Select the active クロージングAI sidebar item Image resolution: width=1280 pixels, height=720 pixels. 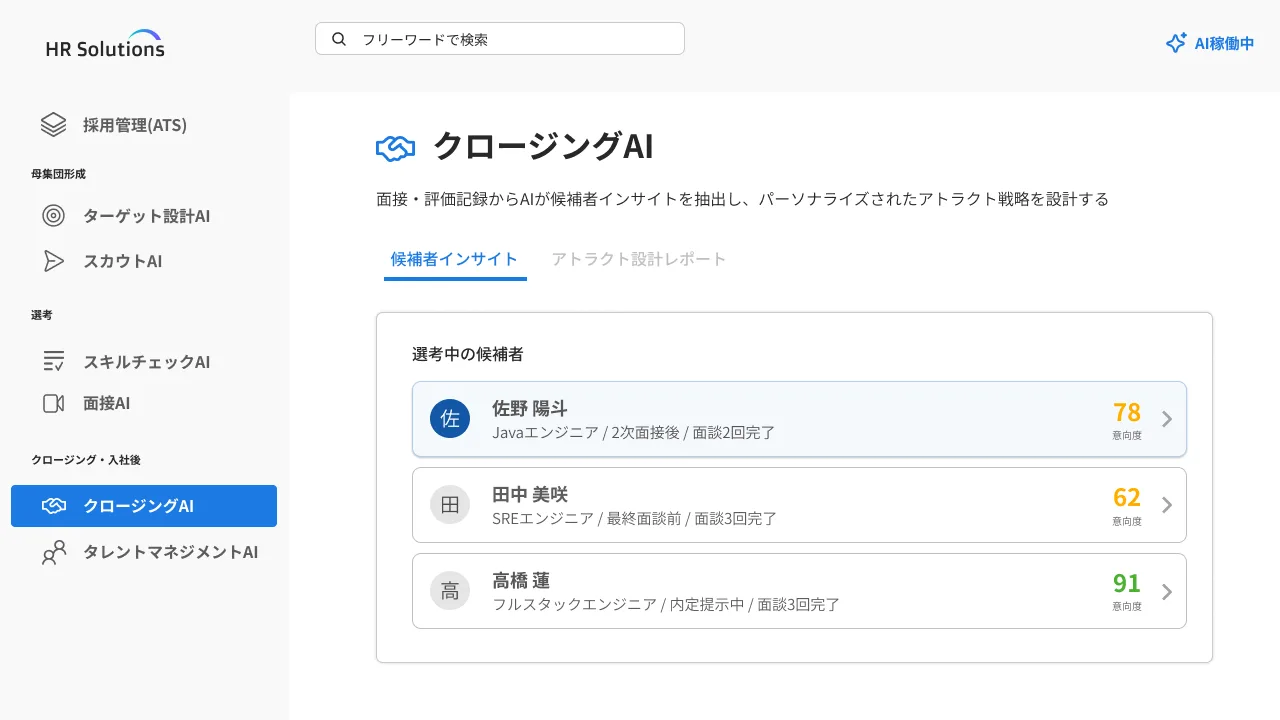click(x=144, y=506)
